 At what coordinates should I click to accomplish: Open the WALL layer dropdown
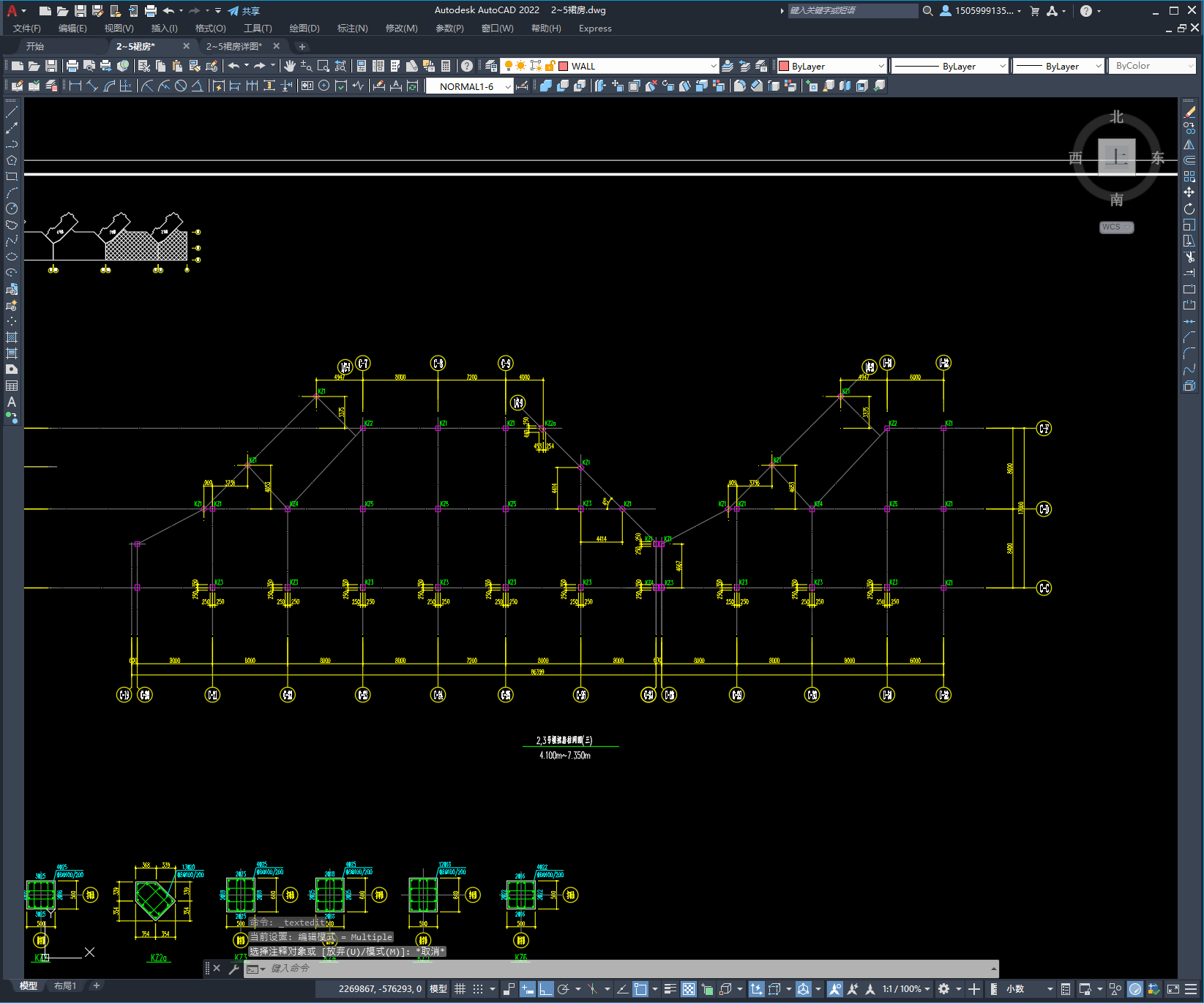click(714, 66)
